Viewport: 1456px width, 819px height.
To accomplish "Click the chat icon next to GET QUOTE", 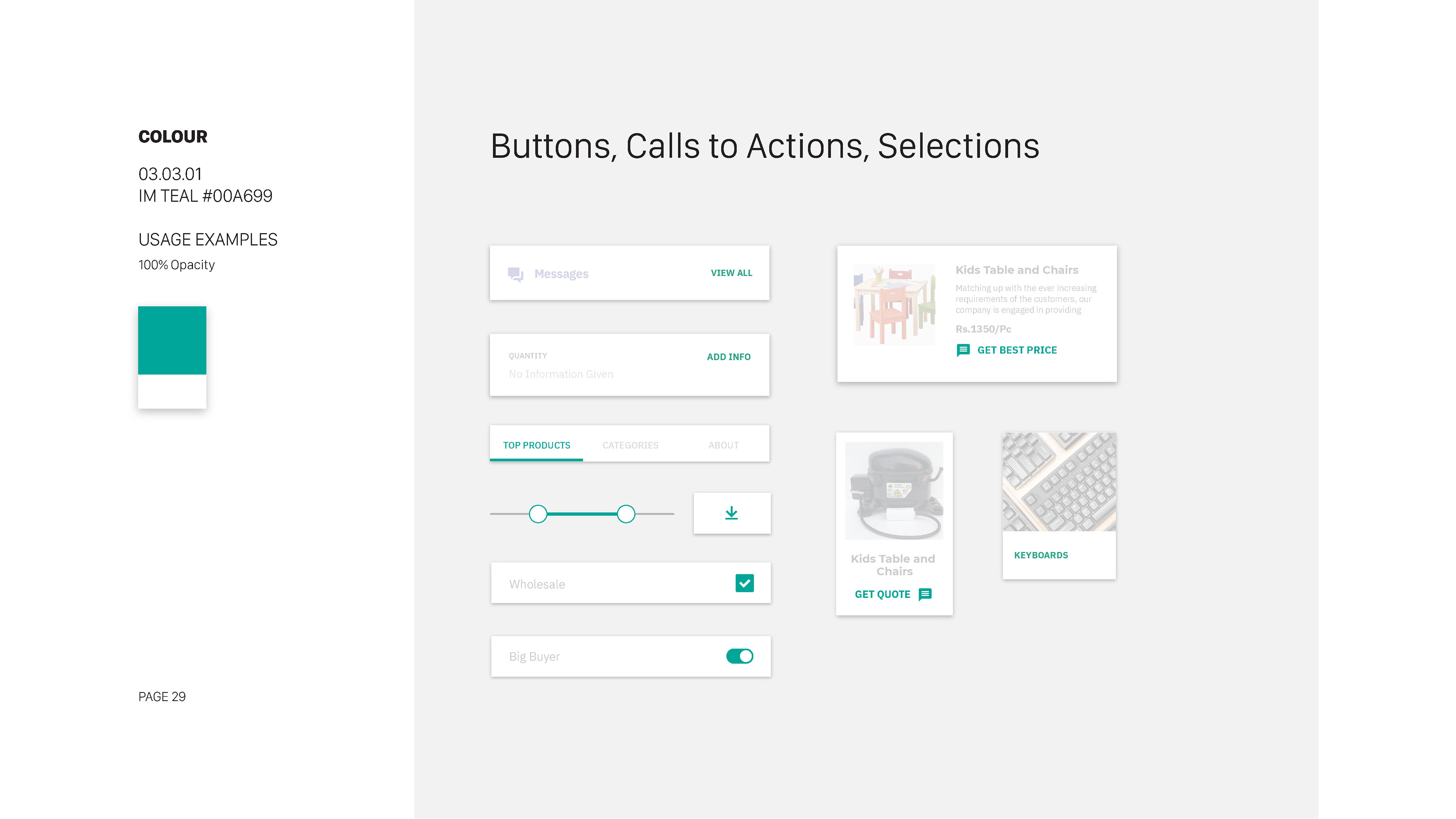I will pos(925,594).
